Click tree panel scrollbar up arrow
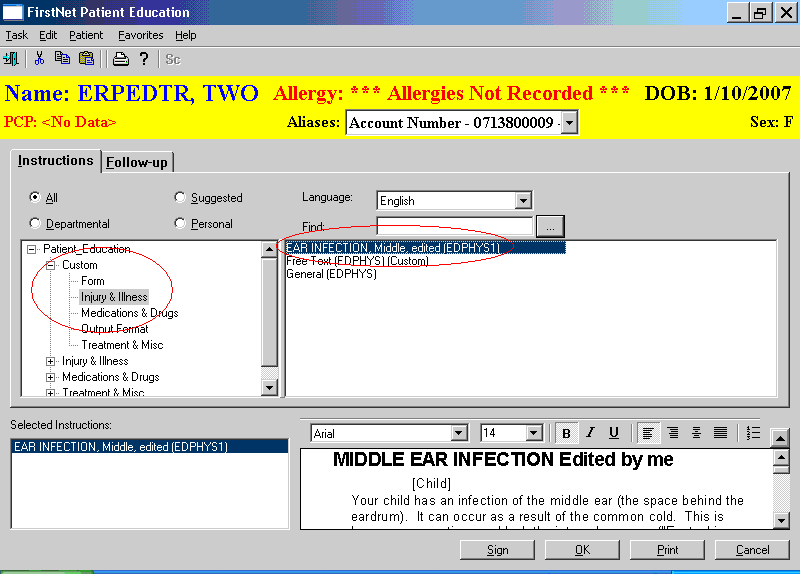The width and height of the screenshot is (800, 574). pos(269,249)
